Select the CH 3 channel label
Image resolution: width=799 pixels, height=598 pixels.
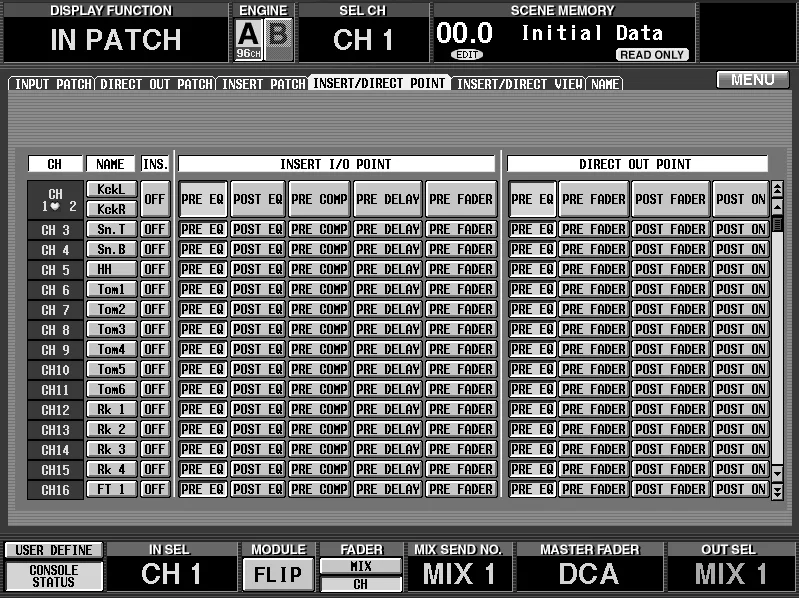pyautogui.click(x=55, y=230)
